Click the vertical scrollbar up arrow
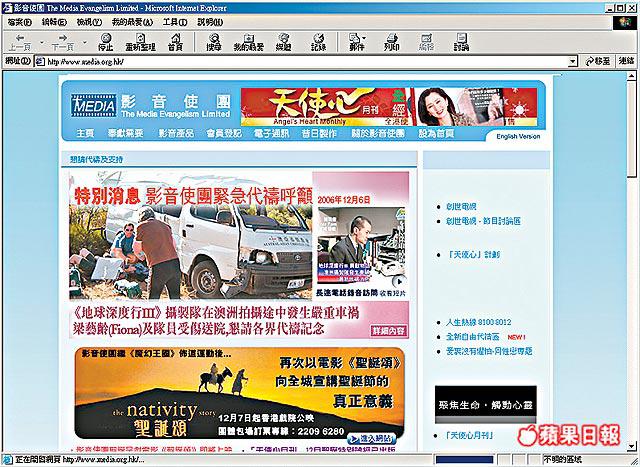The height and width of the screenshot is (467, 640). [x=631, y=76]
